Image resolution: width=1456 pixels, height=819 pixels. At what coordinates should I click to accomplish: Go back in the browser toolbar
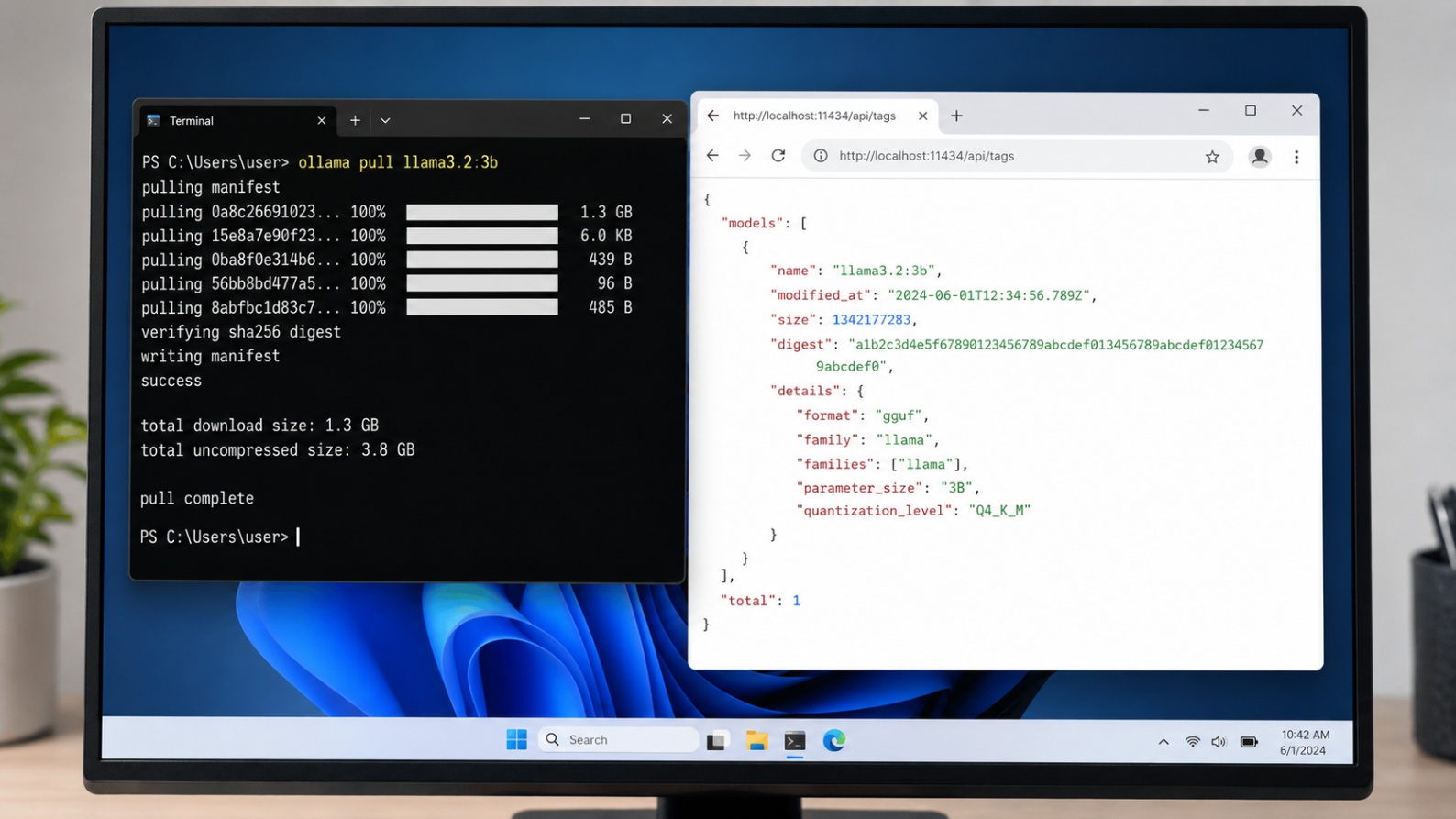pyautogui.click(x=712, y=156)
